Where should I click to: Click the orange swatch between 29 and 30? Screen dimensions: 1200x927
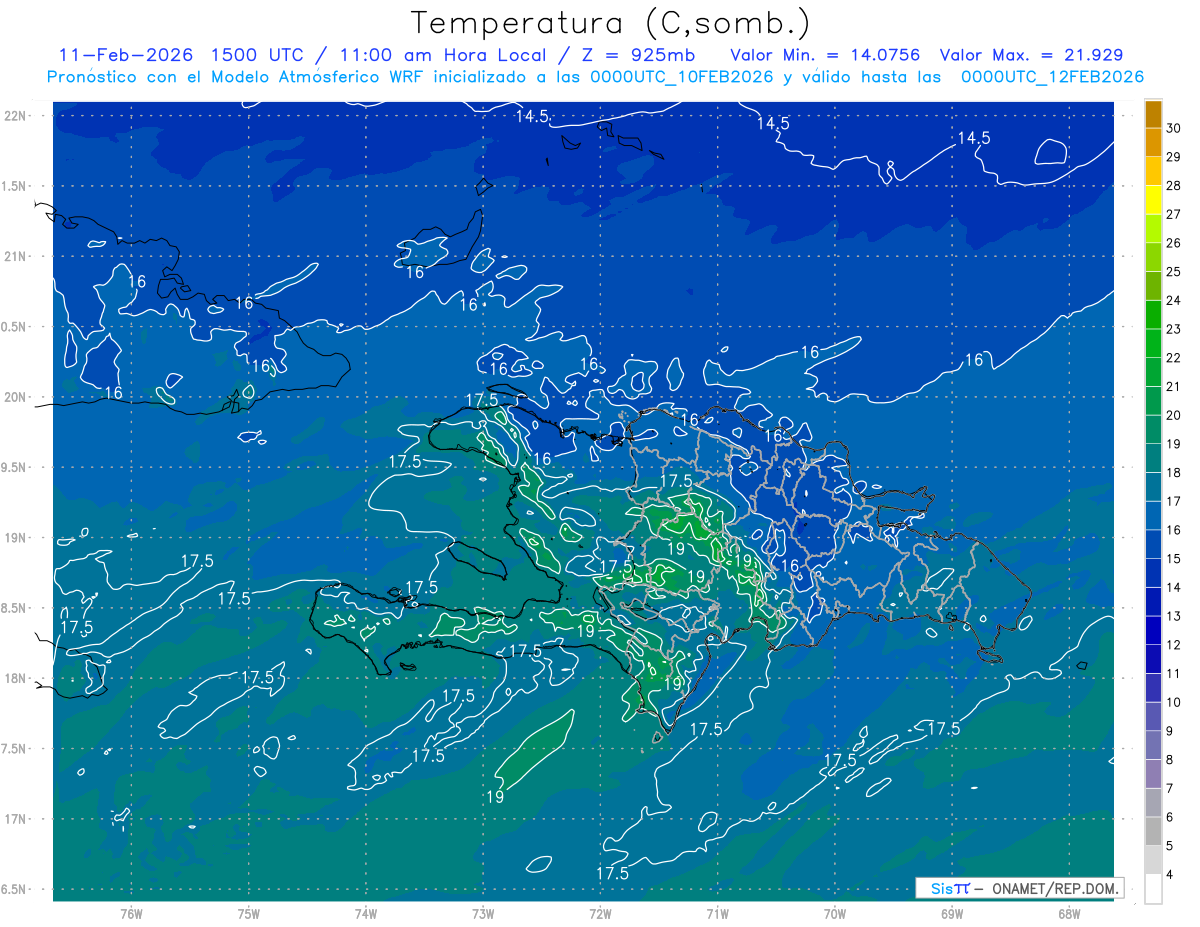tap(1153, 142)
